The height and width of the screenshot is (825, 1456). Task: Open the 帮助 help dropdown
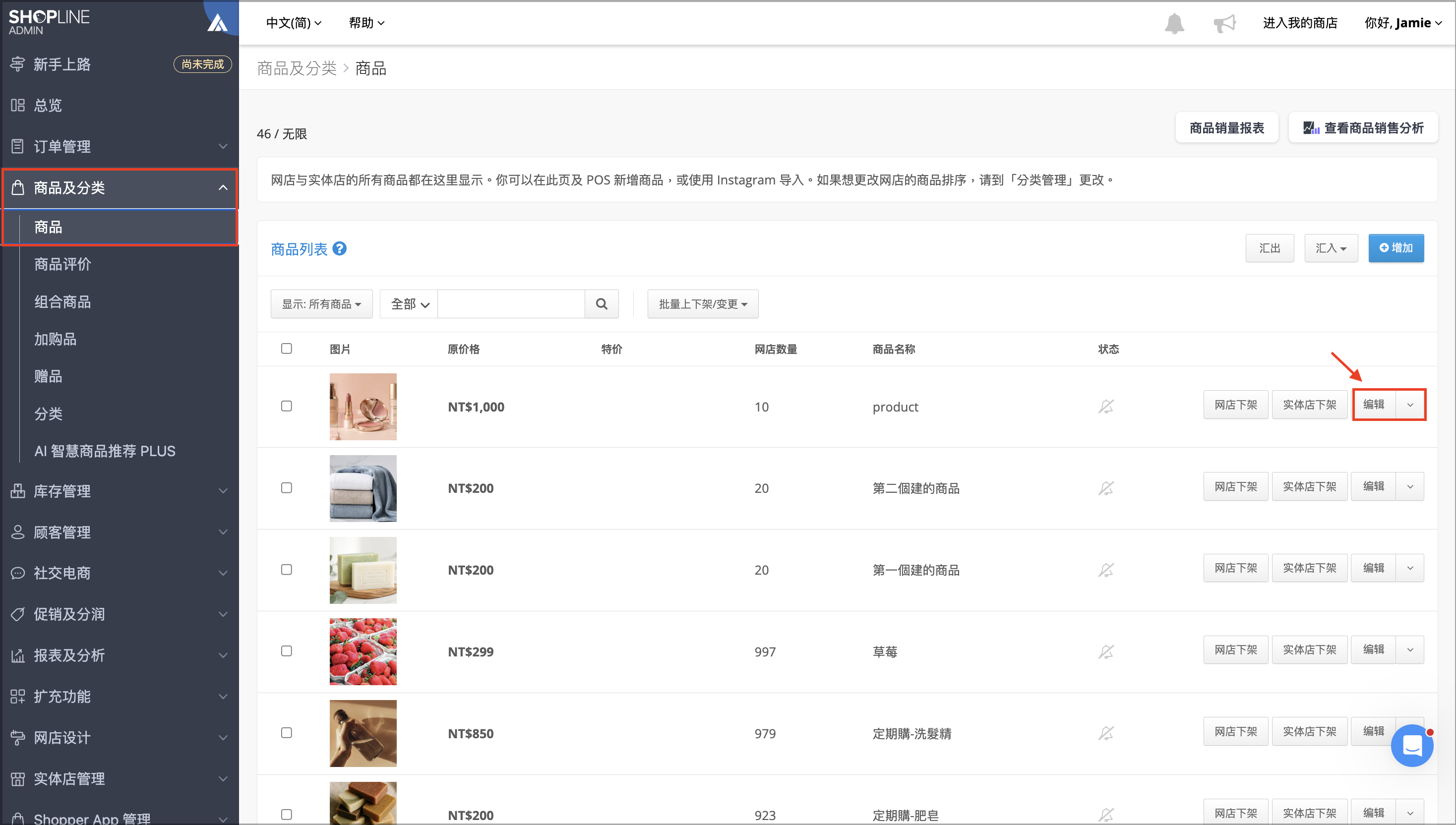point(366,23)
